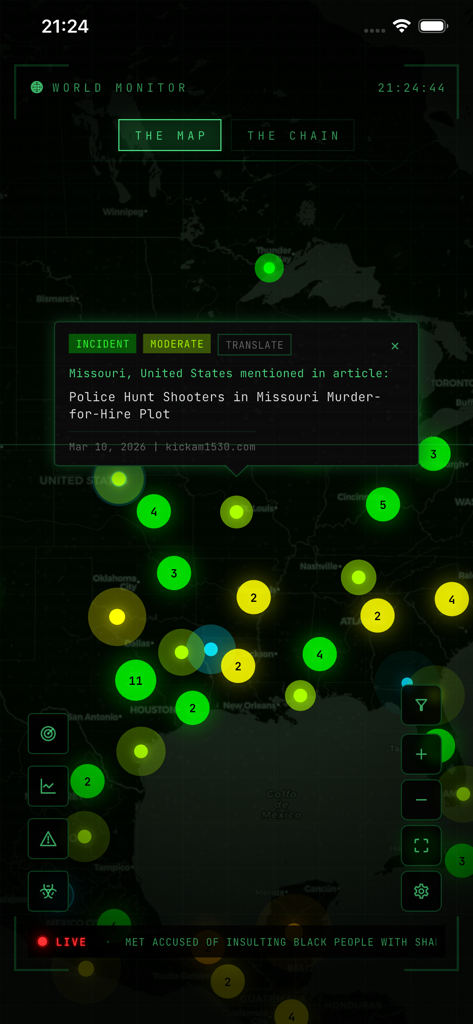The width and height of the screenshot is (473, 1024).
Task: Switch to The Chain tab
Action: pos(293,135)
